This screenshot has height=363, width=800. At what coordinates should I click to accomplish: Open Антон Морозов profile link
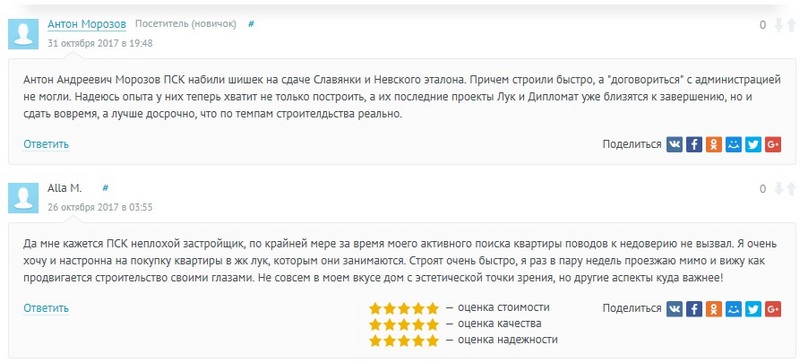click(x=87, y=24)
